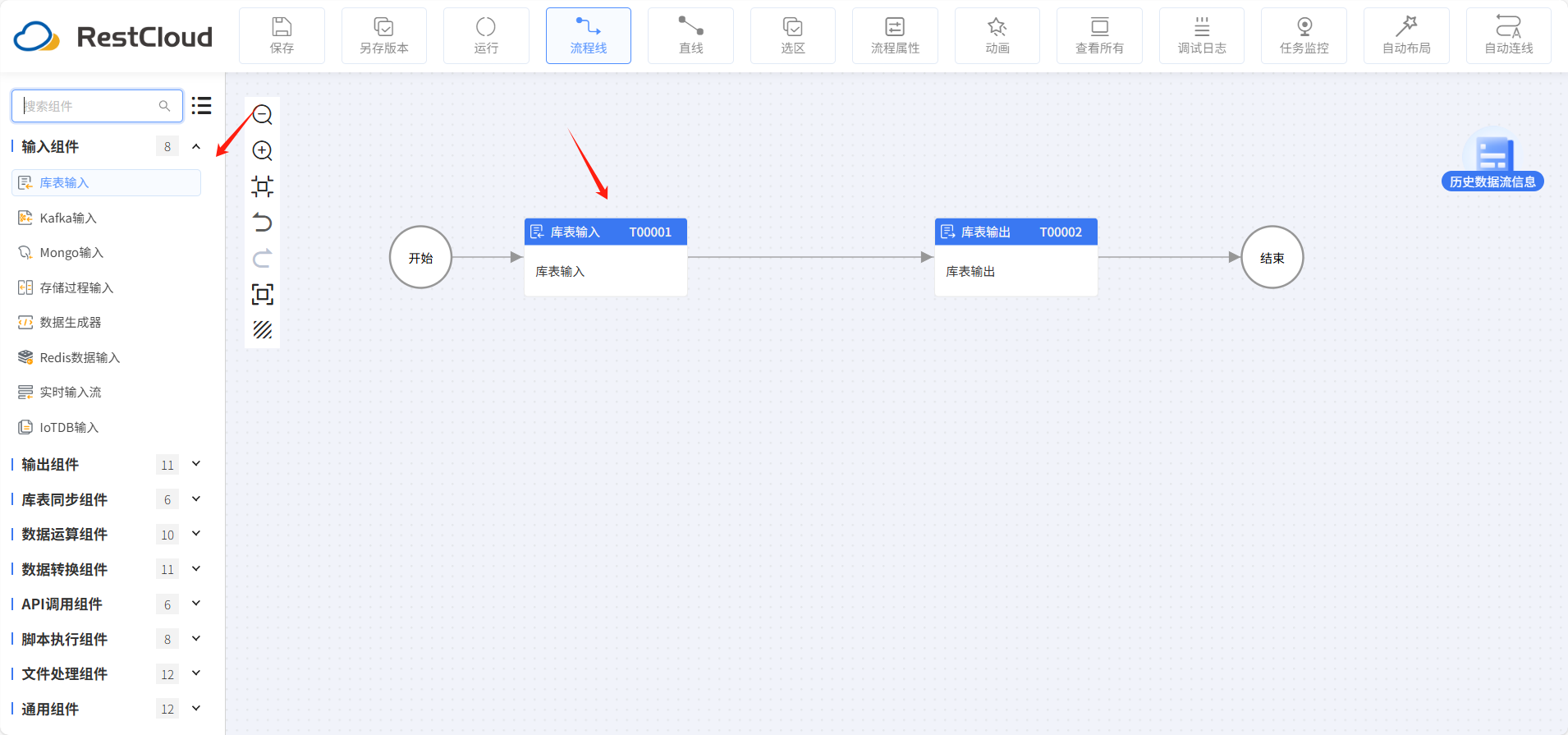
Task: Open 流程属性 flow properties
Action: pyautogui.click(x=895, y=36)
